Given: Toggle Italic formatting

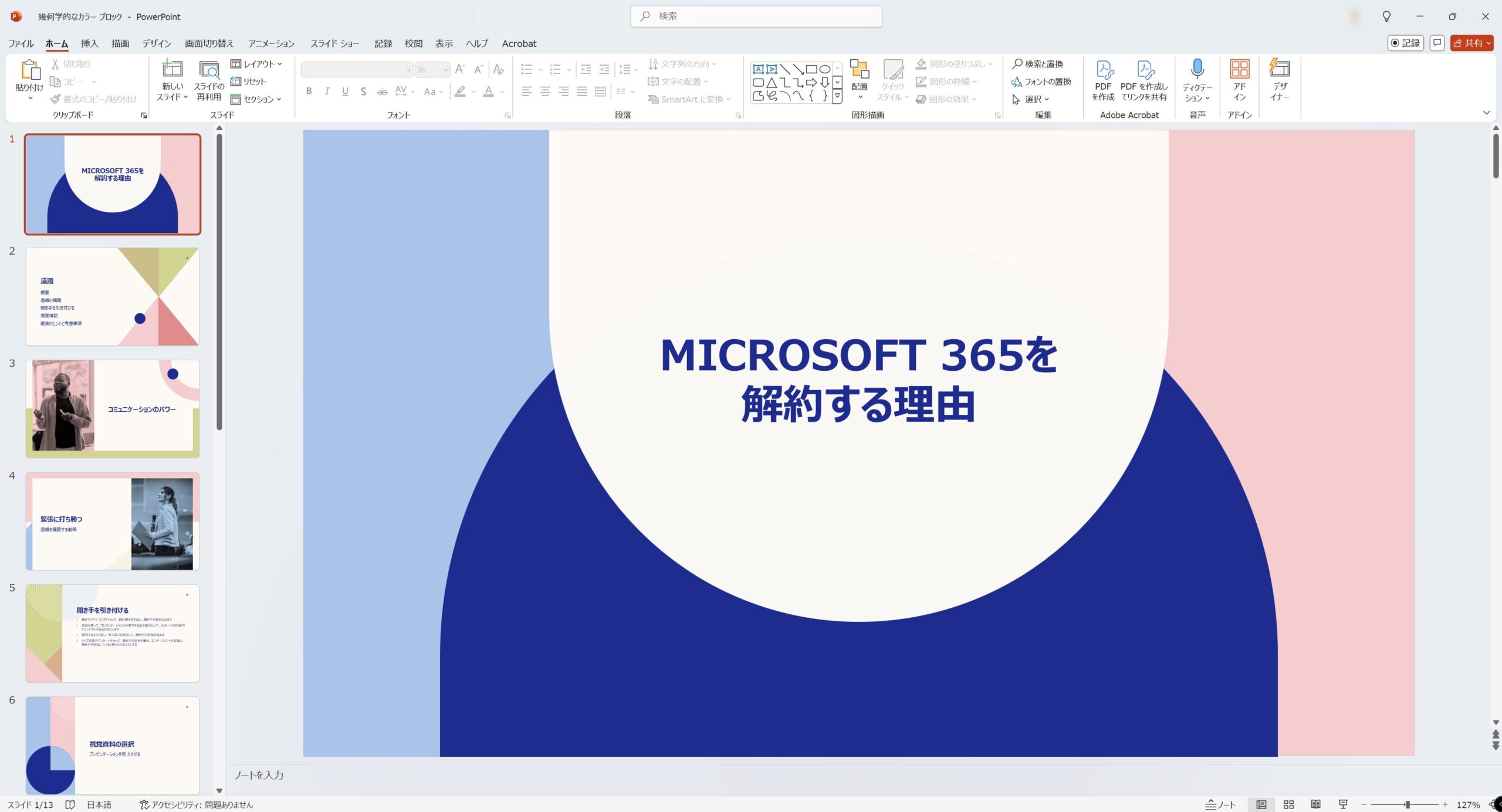Looking at the screenshot, I should tap(327, 92).
